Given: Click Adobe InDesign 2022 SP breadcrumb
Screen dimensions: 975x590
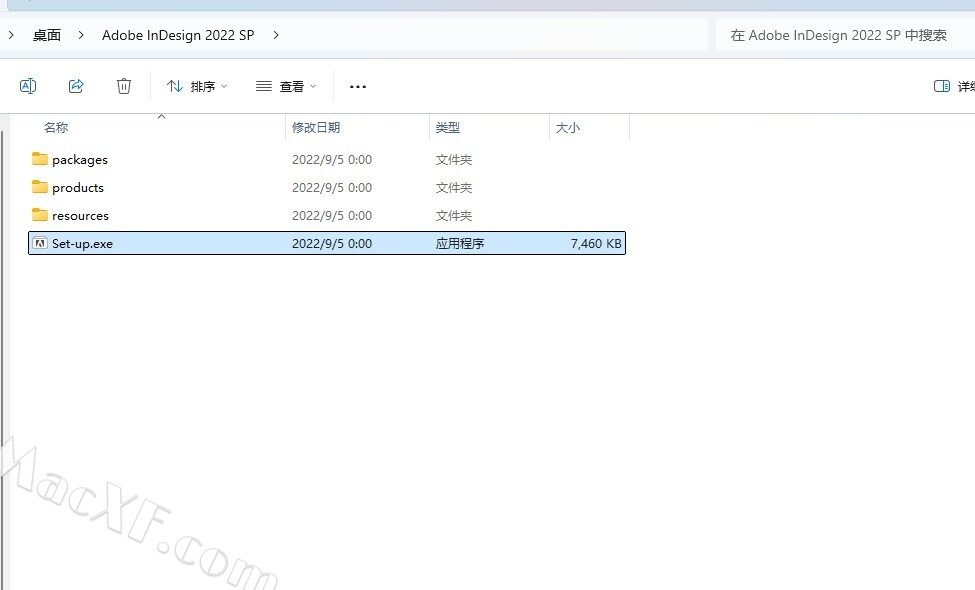Looking at the screenshot, I should (178, 35).
